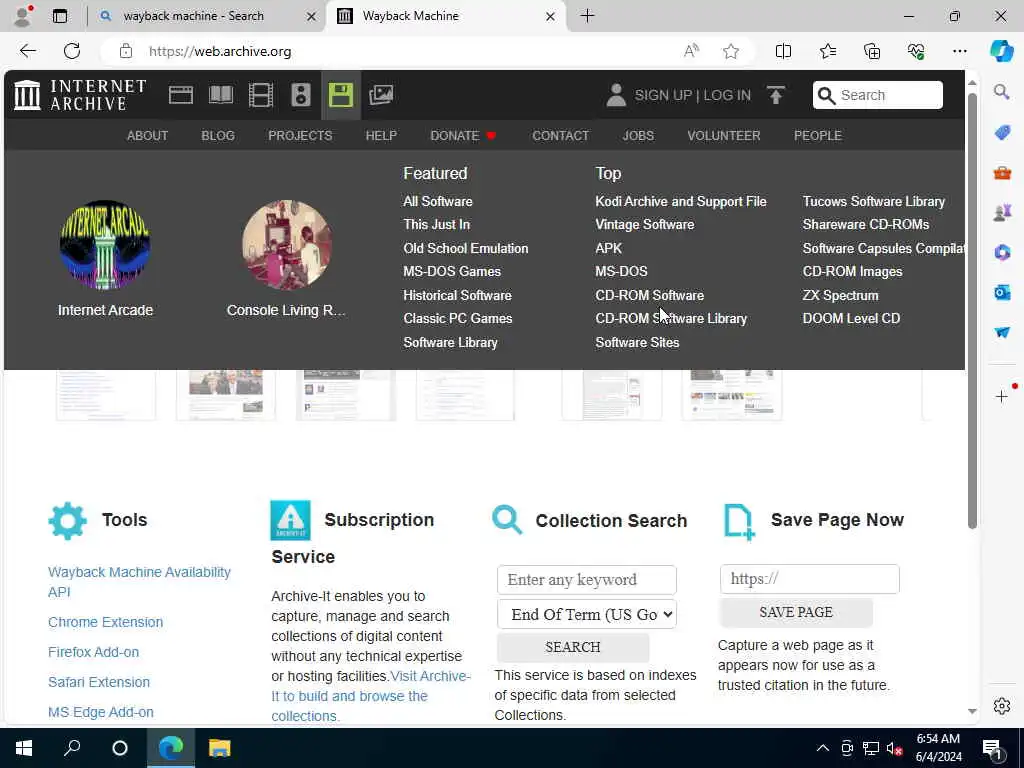
Task: Click the user avatar icon
Action: (615, 95)
